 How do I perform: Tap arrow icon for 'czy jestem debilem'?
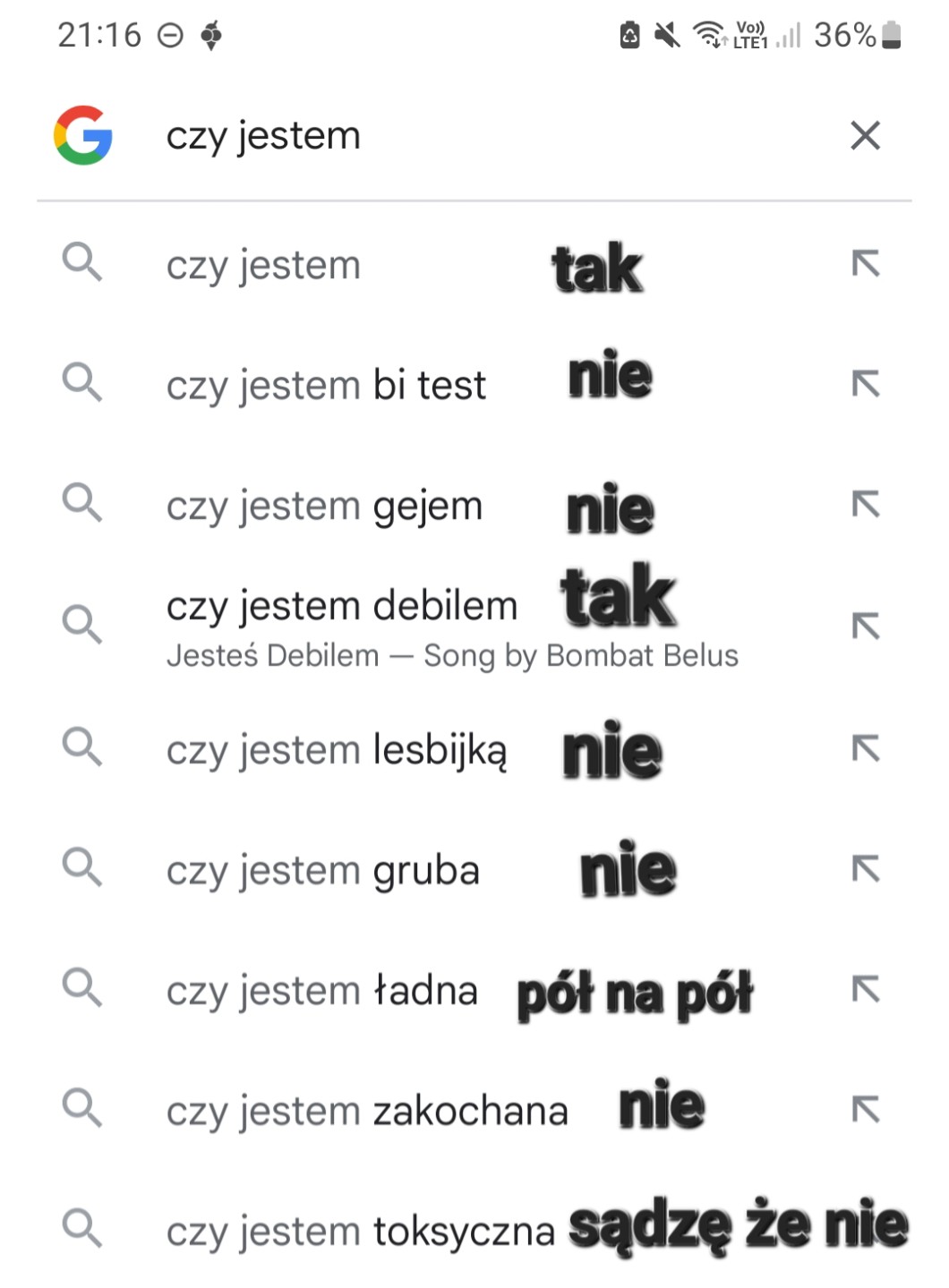click(x=865, y=627)
